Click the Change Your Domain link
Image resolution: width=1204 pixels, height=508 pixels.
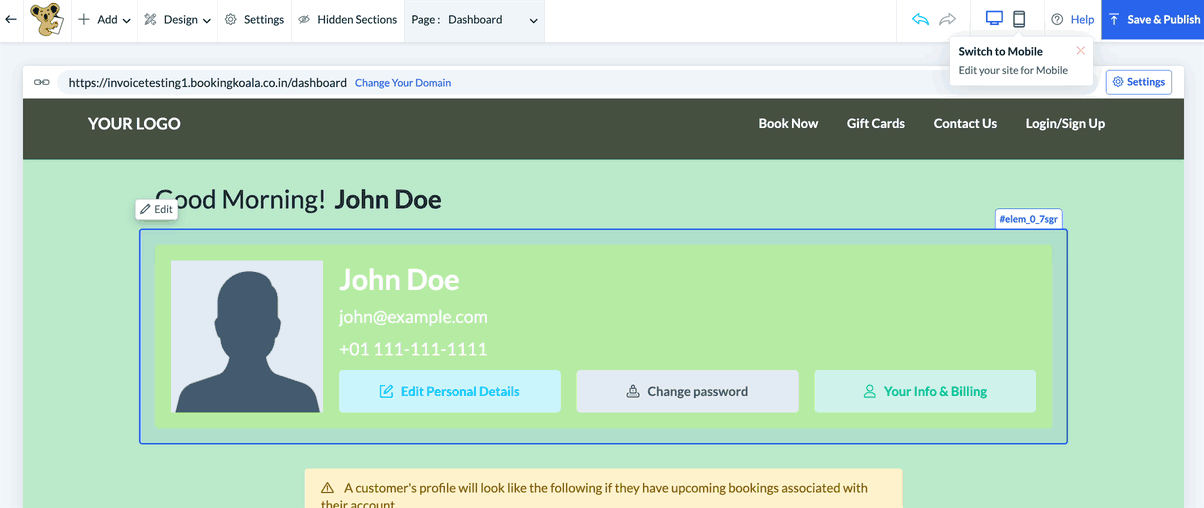coord(403,83)
